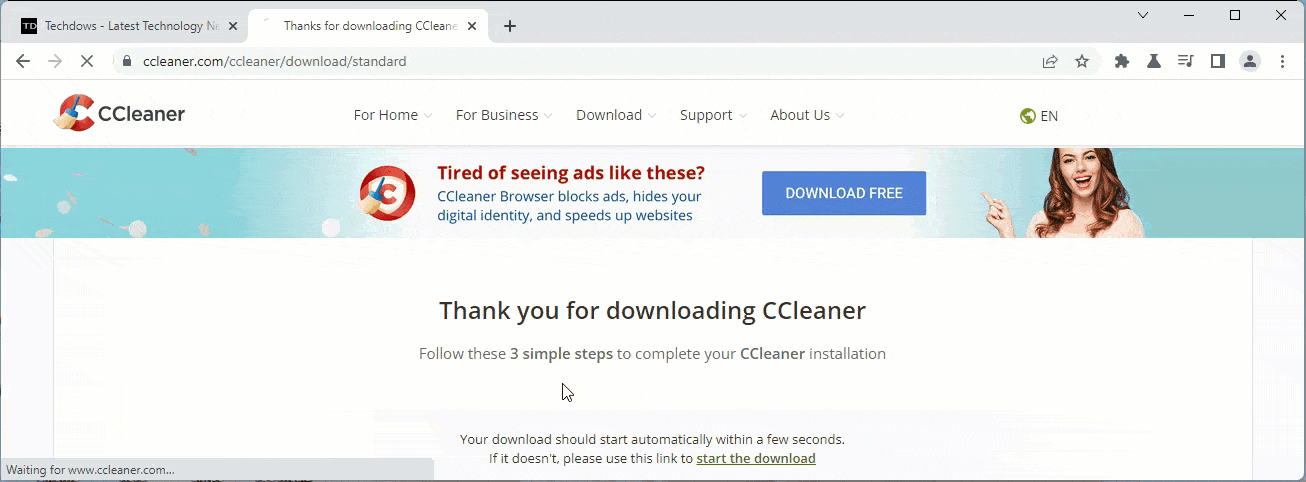The image size is (1306, 482).
Task: Click the tab search chevron in title bar
Action: click(1144, 15)
